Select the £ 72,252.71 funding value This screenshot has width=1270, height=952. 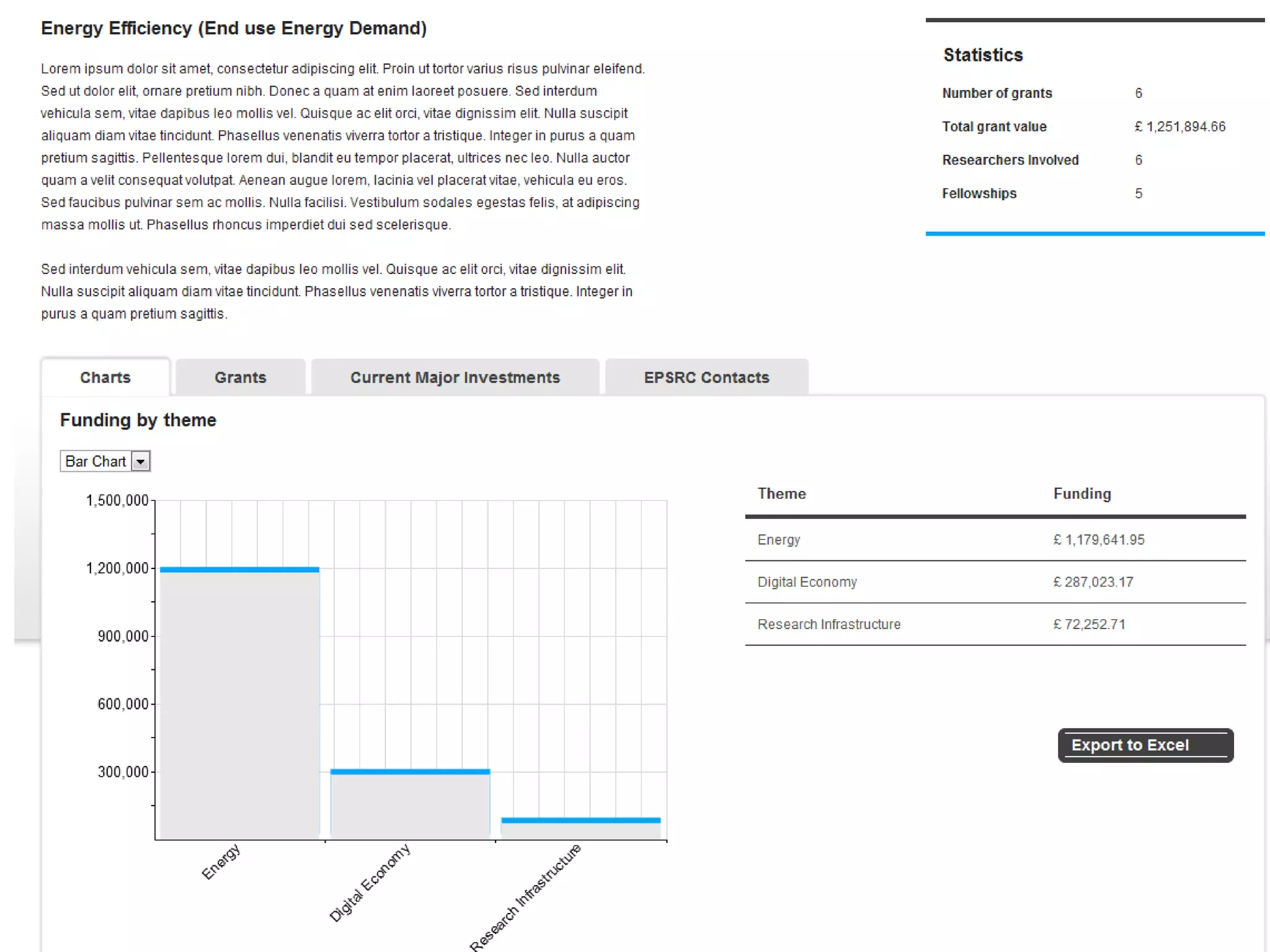coord(1090,624)
